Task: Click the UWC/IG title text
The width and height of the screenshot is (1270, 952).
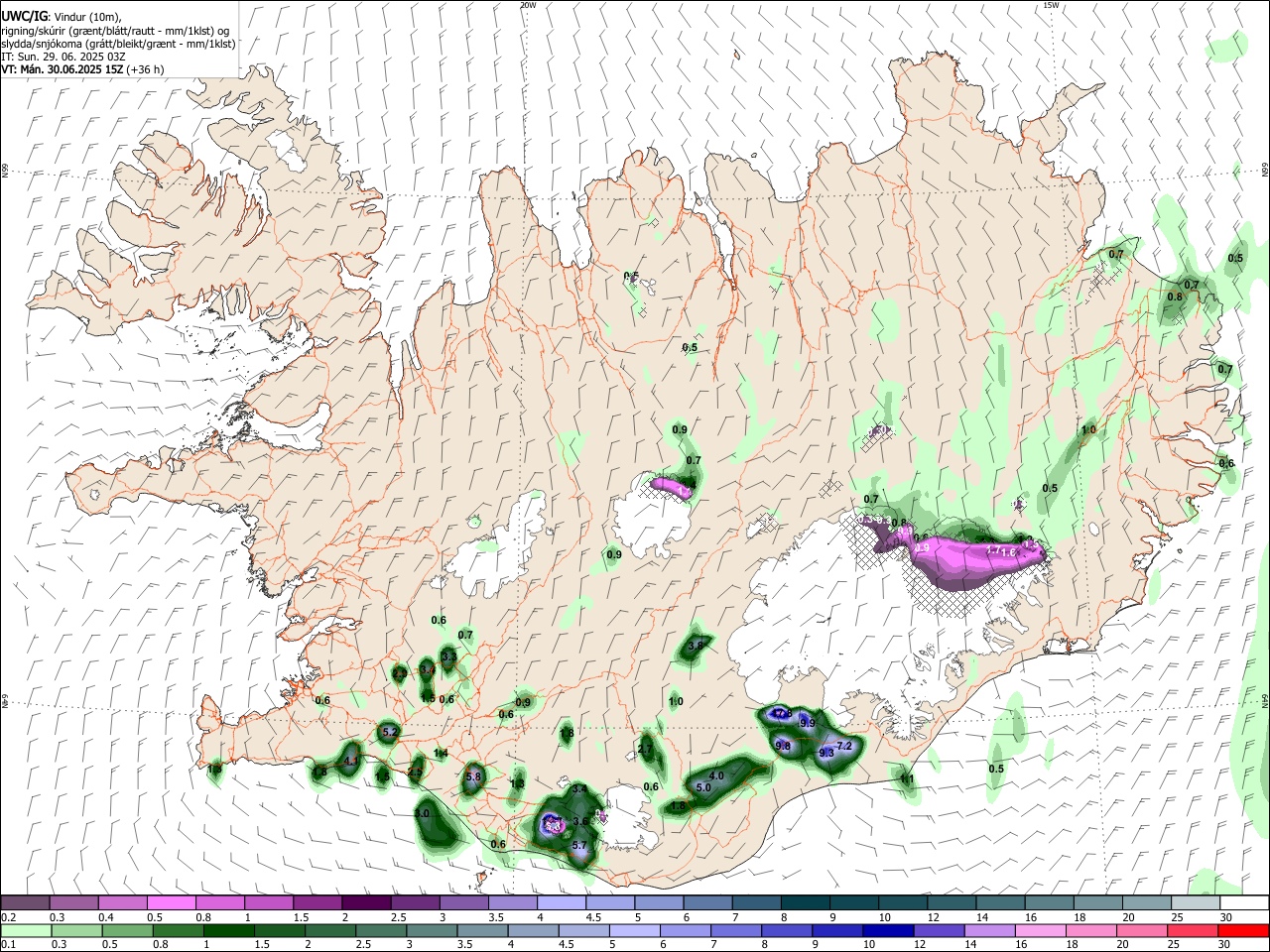Action: [24, 17]
